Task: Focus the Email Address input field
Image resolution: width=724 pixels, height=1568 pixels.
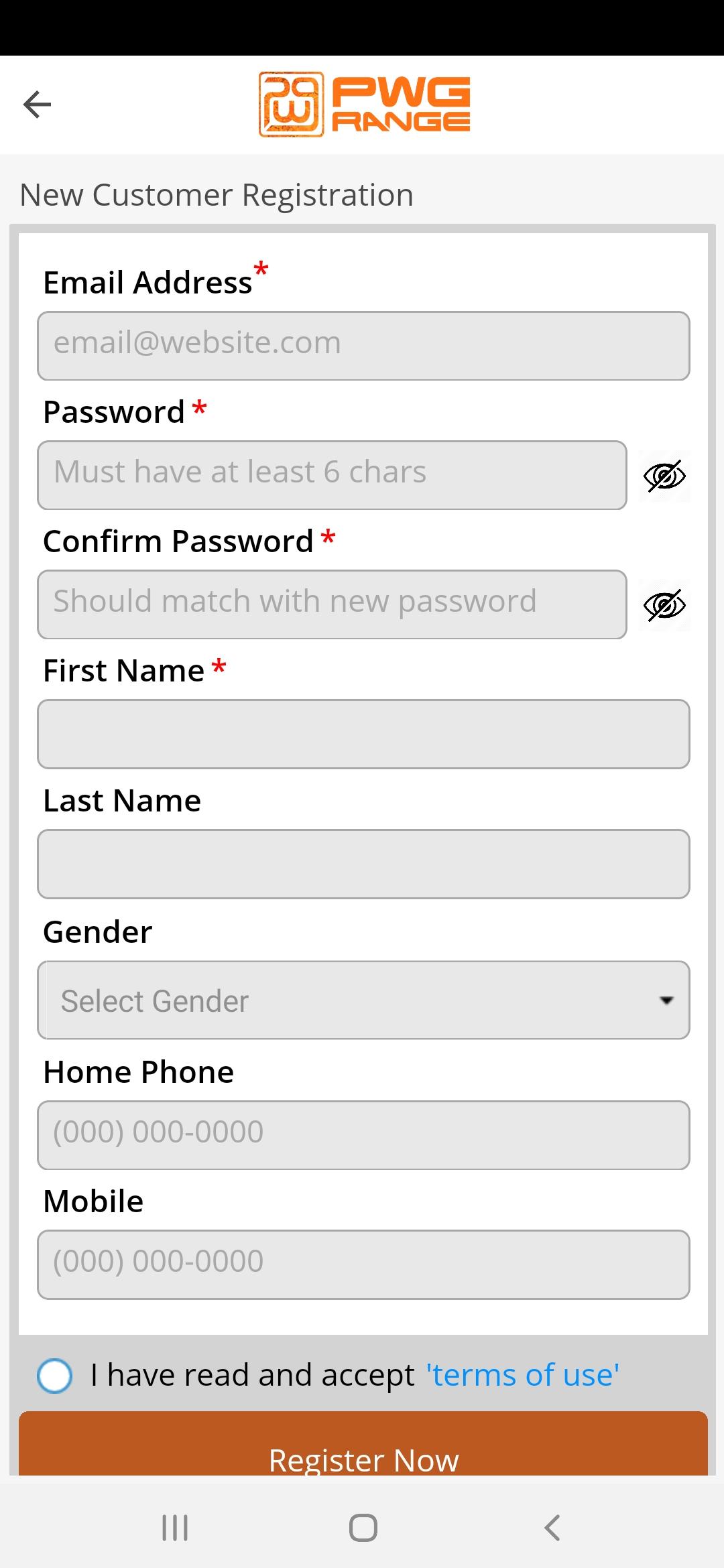Action: (363, 346)
